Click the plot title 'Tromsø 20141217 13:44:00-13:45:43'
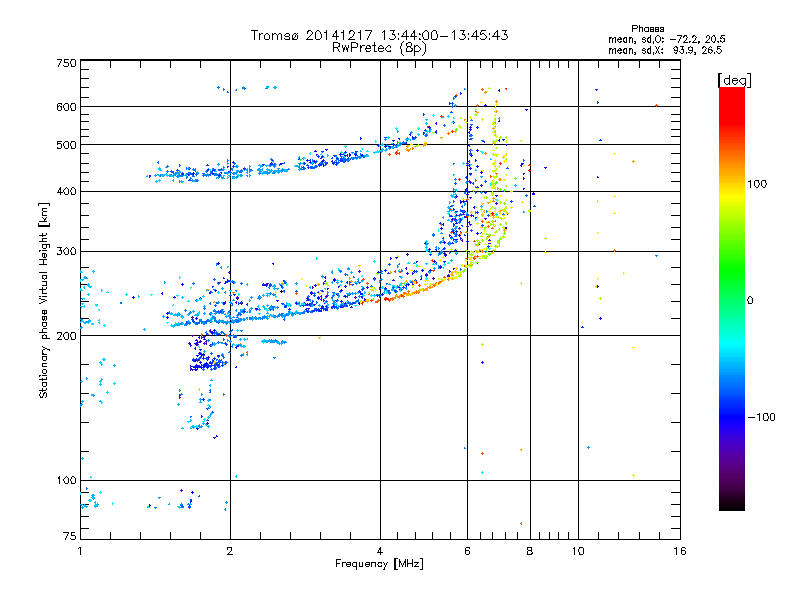Image resolution: width=800 pixels, height=600 pixels. pos(380,35)
